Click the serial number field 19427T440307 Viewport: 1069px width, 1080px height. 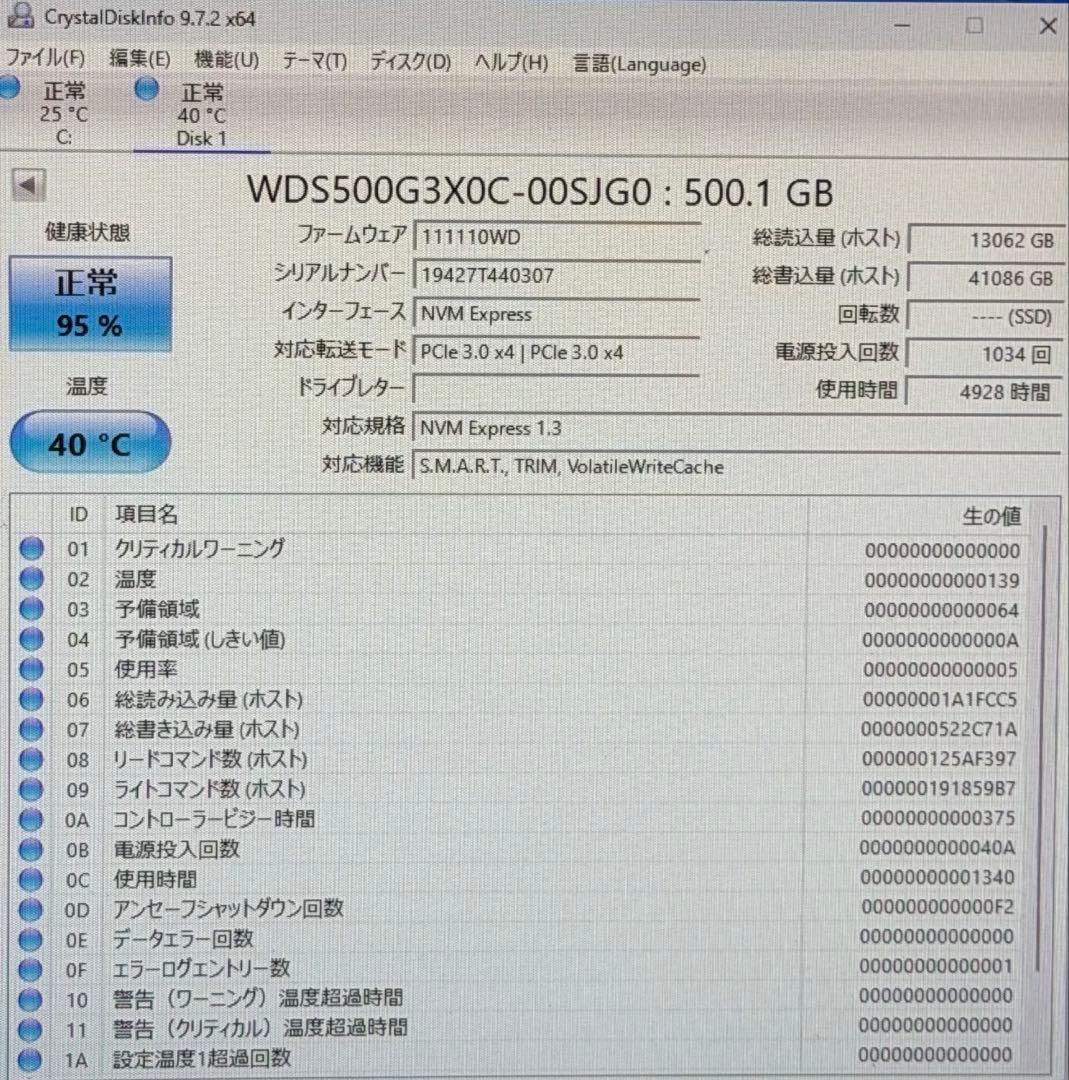coord(557,276)
